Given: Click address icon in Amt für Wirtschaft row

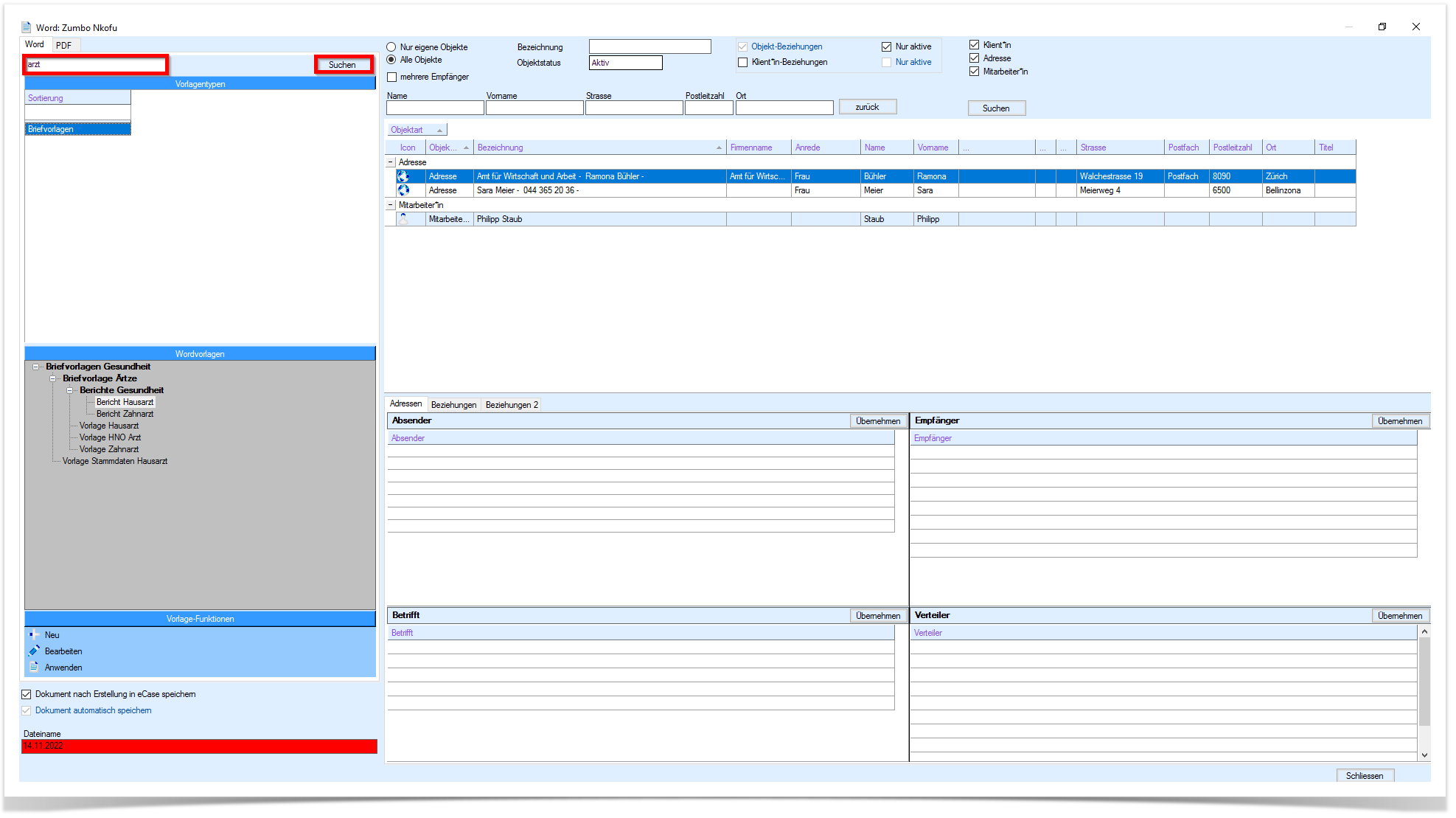Looking at the screenshot, I should [x=403, y=176].
